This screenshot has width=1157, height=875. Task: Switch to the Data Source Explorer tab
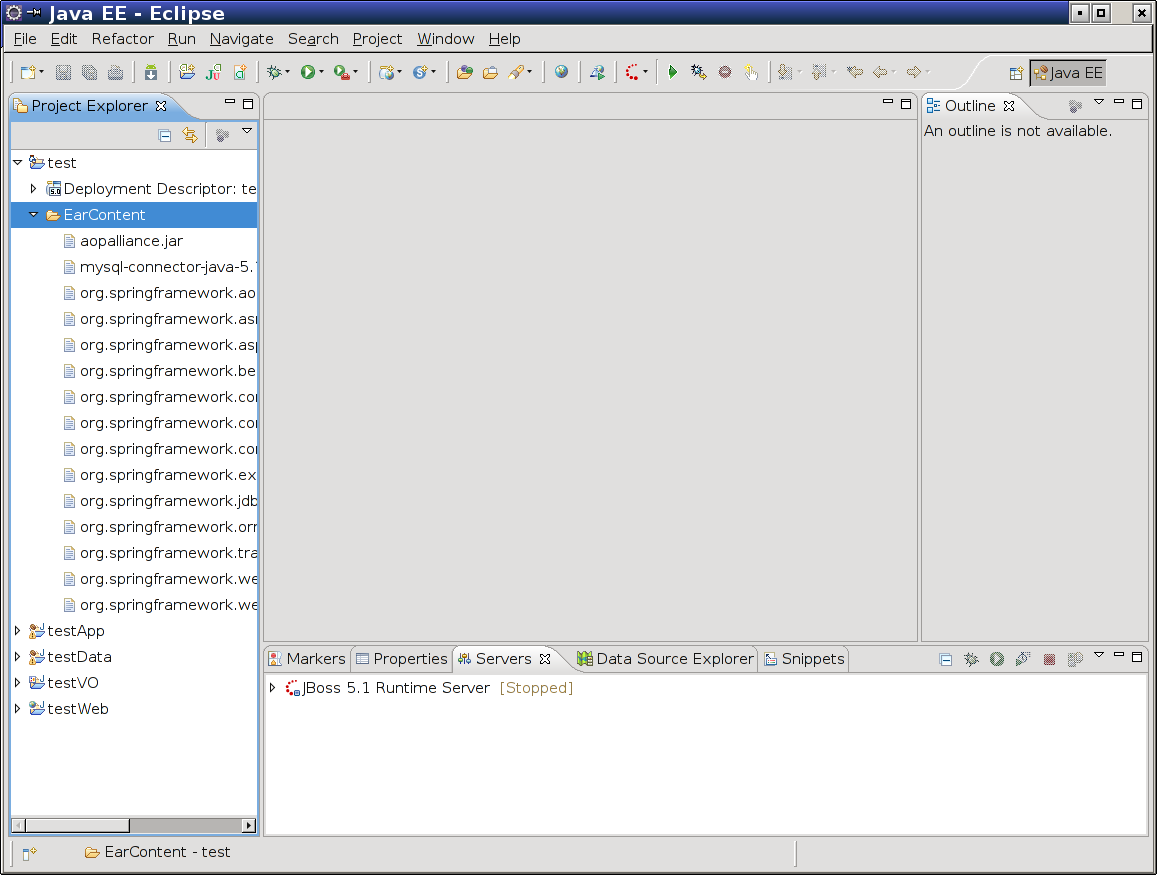click(665, 659)
